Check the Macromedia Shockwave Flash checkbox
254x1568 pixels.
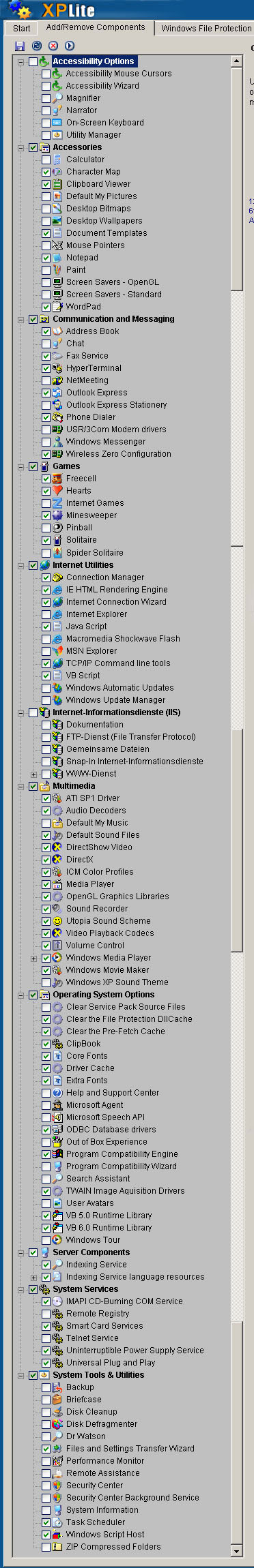click(x=46, y=639)
